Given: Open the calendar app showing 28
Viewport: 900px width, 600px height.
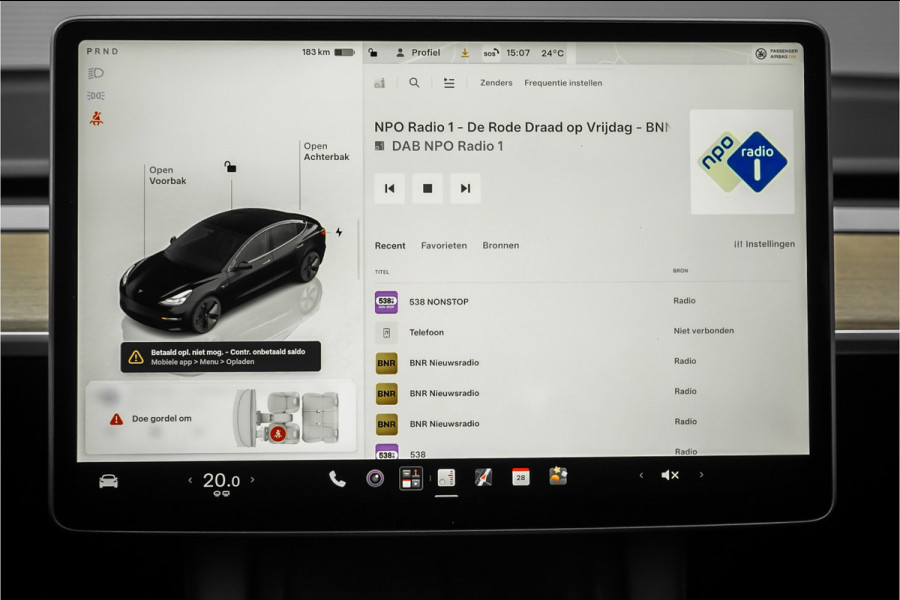Looking at the screenshot, I should (x=521, y=477).
